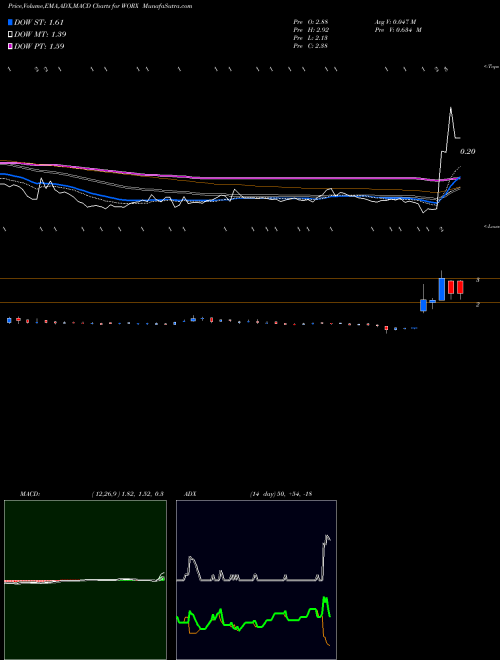Click ADX parameters '(14 day) 50, +34, -18'
This screenshot has width=500, height=660.
click(x=281, y=494)
